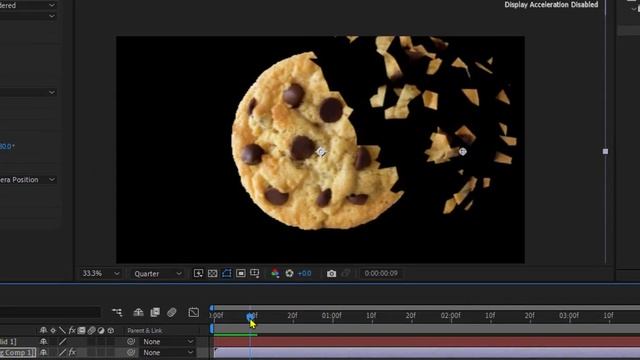
Task: Select the solid layer name
Action: pos(8,342)
